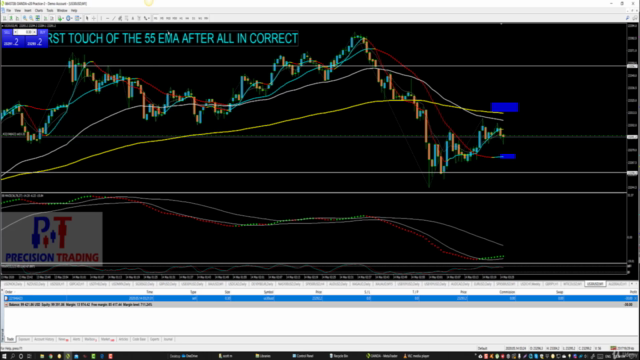Open the Mailbox terminal tab
Viewport: 640px width, 360px height.
pyautogui.click(x=91, y=339)
